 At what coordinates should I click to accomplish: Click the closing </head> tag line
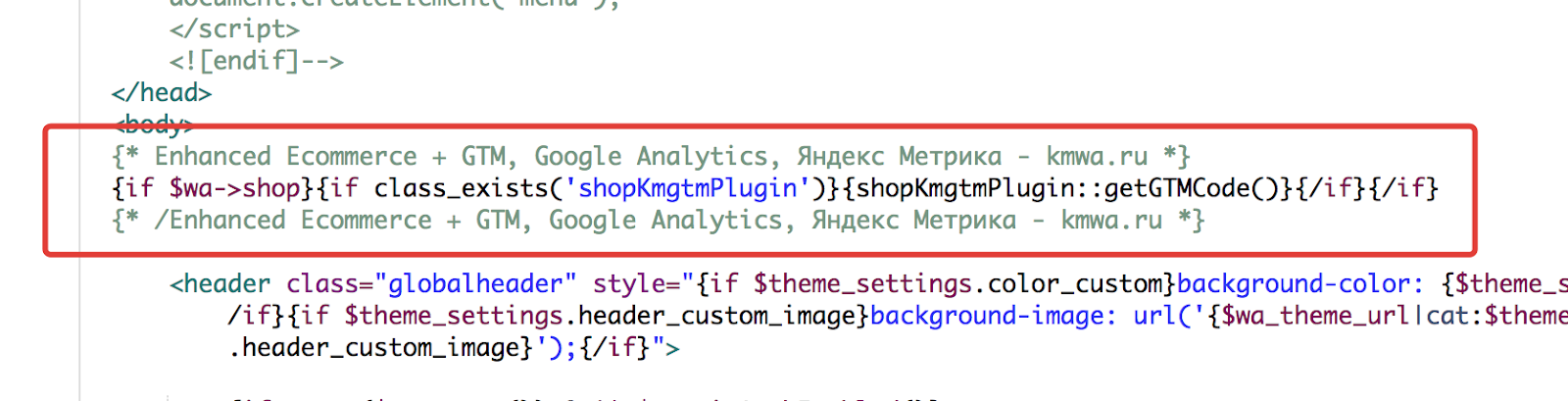pos(162,93)
